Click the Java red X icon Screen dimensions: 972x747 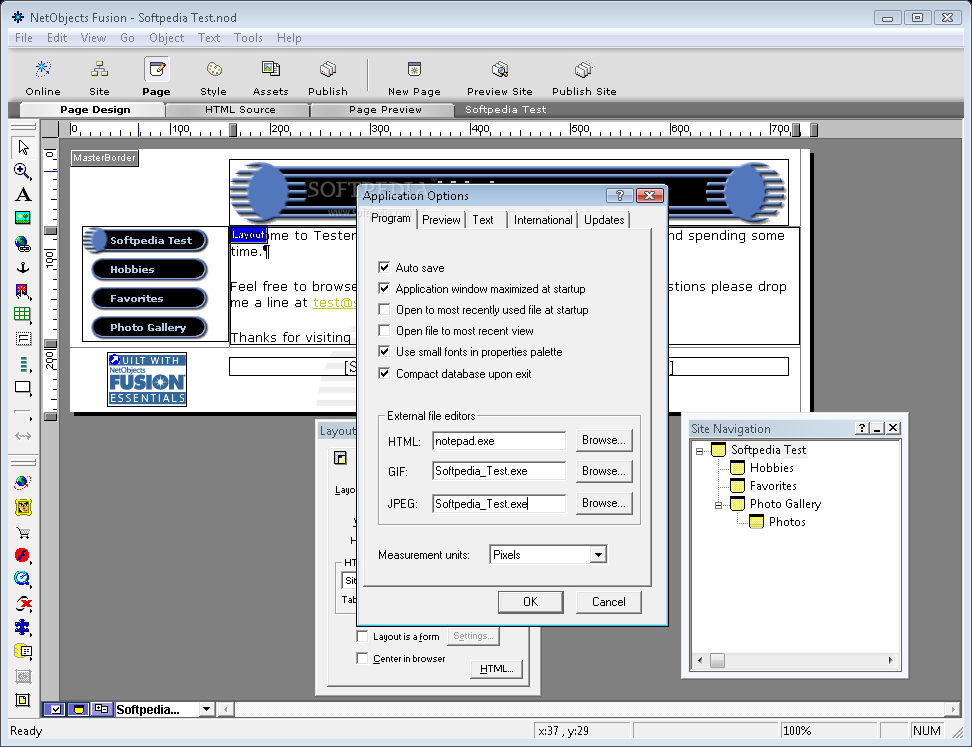pyautogui.click(x=23, y=603)
